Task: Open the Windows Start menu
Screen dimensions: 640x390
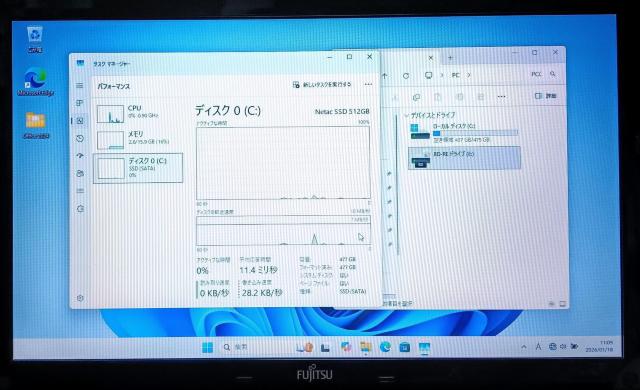Action: click(207, 347)
